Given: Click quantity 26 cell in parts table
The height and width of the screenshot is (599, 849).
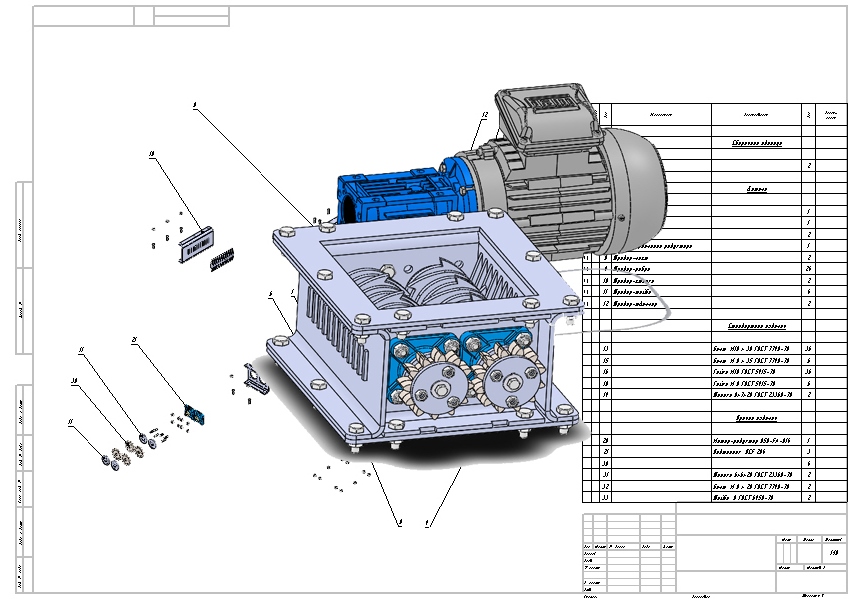Looking at the screenshot, I should pyautogui.click(x=808, y=269).
